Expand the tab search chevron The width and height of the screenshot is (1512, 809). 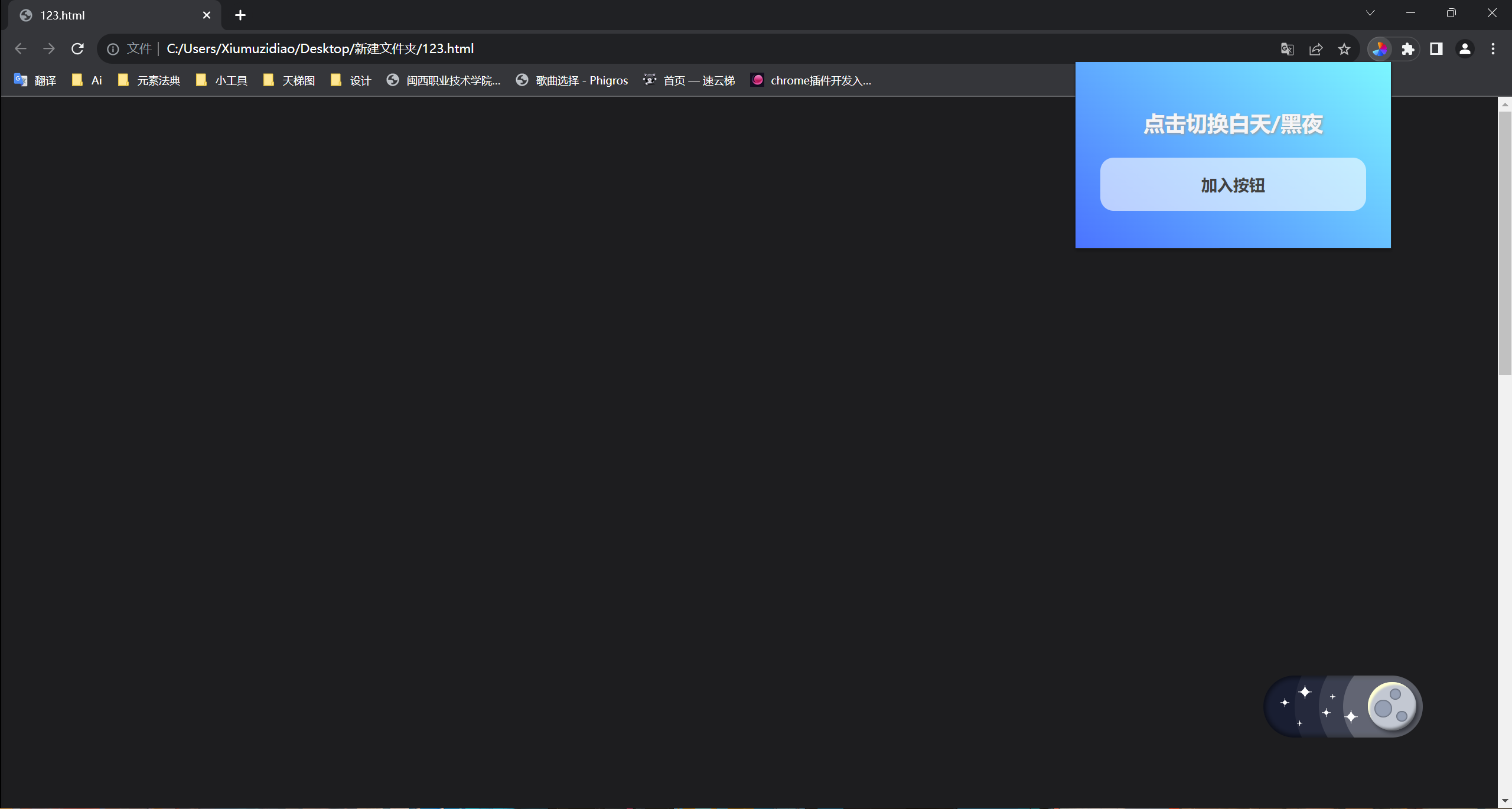pyautogui.click(x=1370, y=13)
